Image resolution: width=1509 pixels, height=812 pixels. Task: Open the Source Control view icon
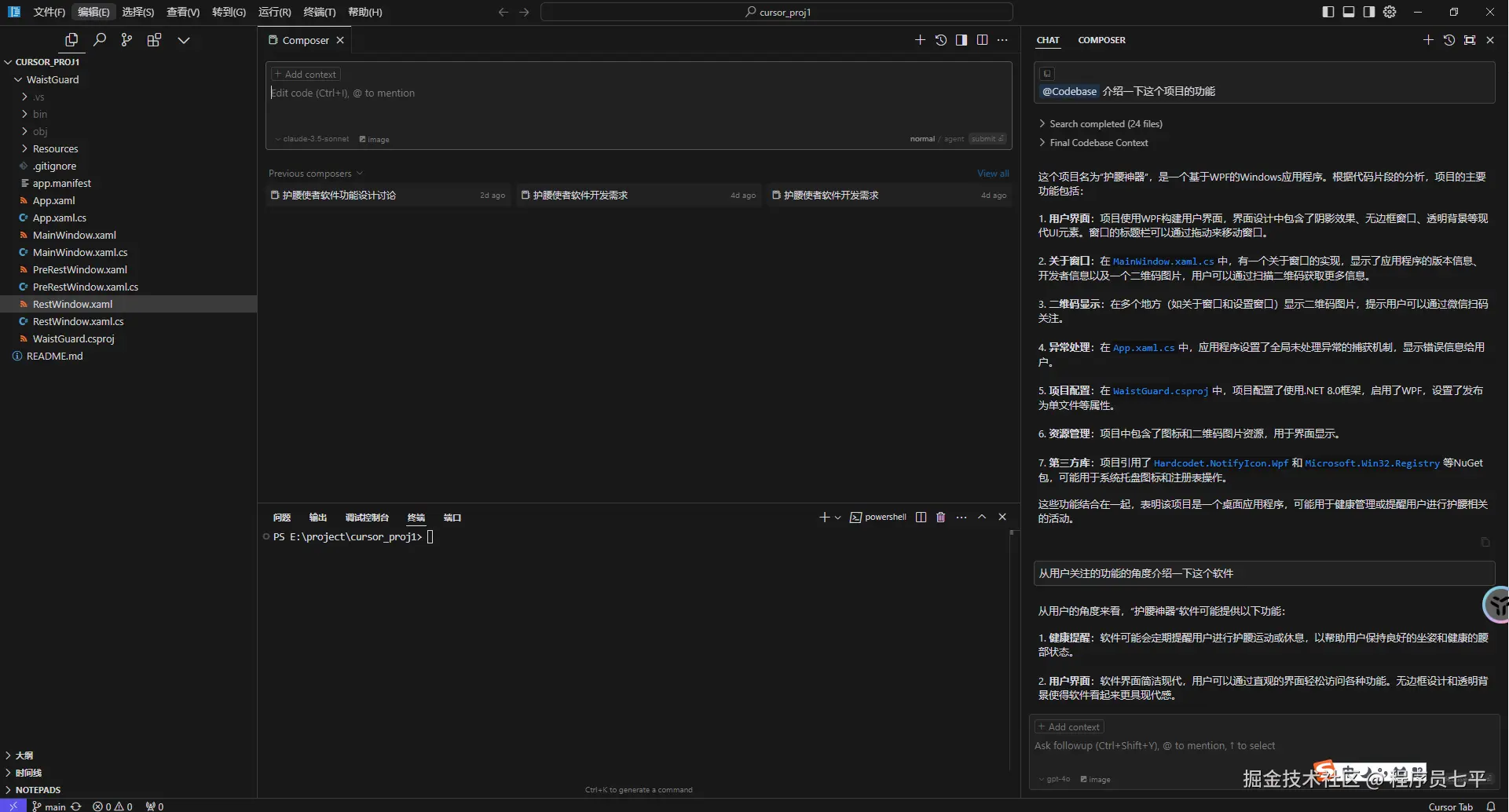126,40
